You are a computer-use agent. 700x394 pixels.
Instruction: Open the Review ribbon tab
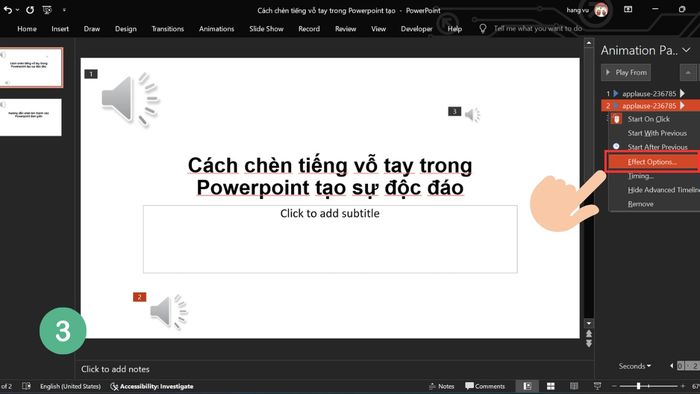tap(346, 29)
